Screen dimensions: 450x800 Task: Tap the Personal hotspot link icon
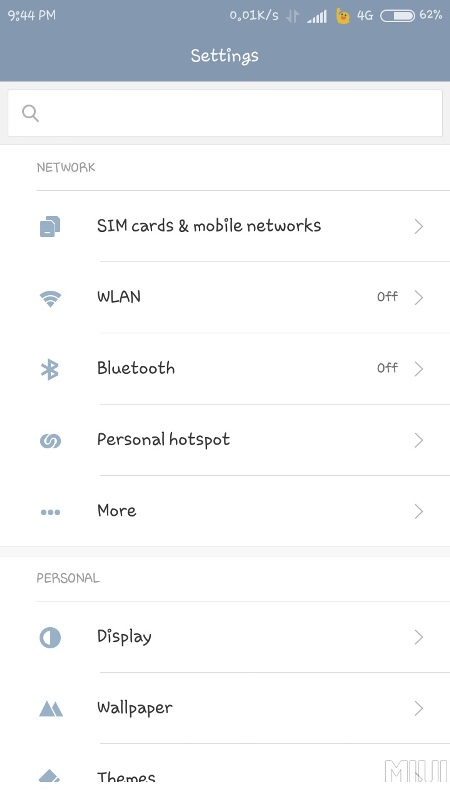pos(50,441)
